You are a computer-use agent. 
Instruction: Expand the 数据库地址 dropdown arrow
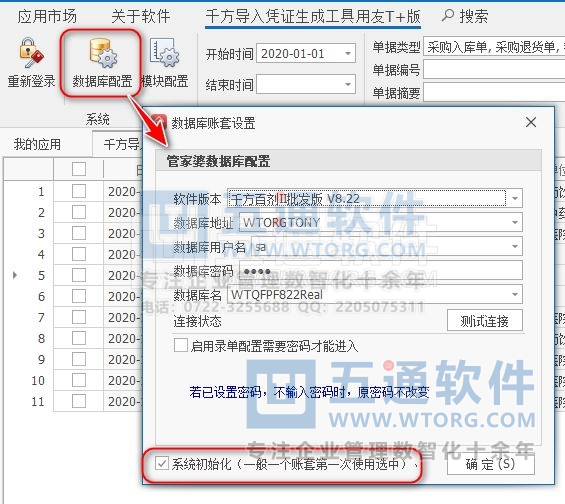[x=515, y=222]
